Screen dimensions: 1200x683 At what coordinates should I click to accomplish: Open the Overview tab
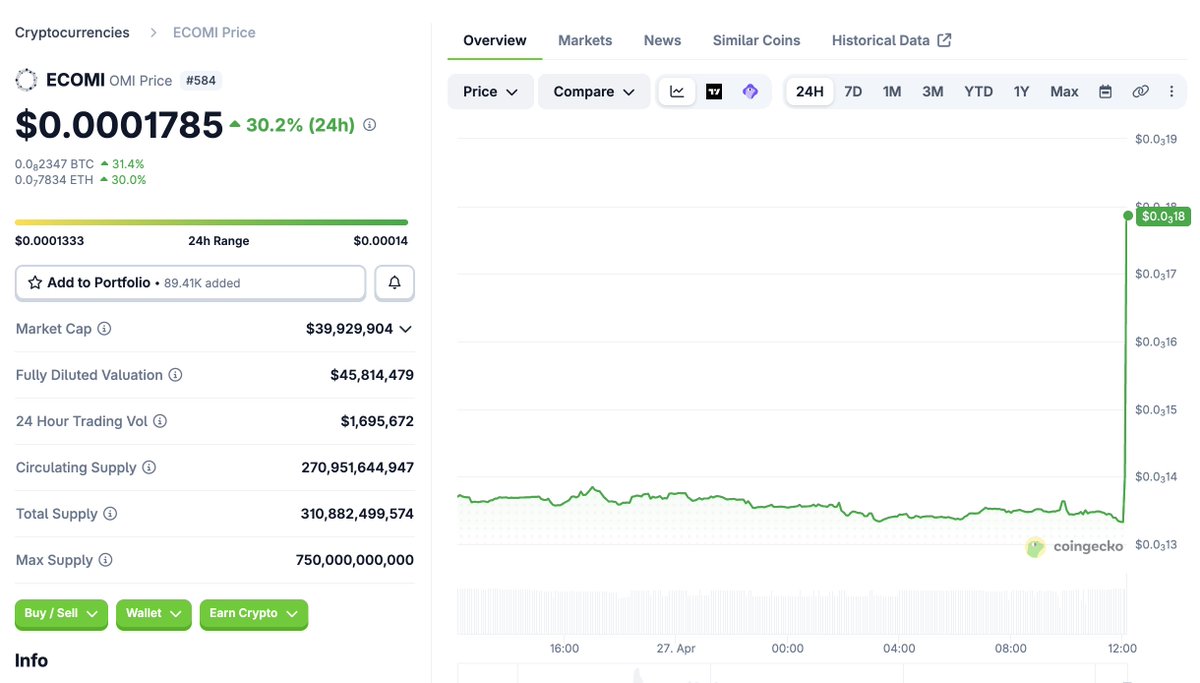[x=495, y=40]
